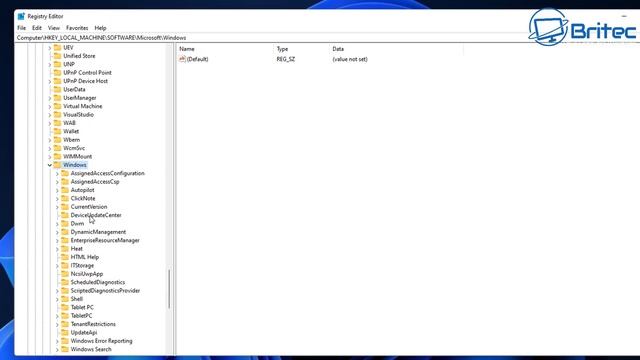
Task: Expand the Windows Error Reporting key
Action: [x=57, y=341]
